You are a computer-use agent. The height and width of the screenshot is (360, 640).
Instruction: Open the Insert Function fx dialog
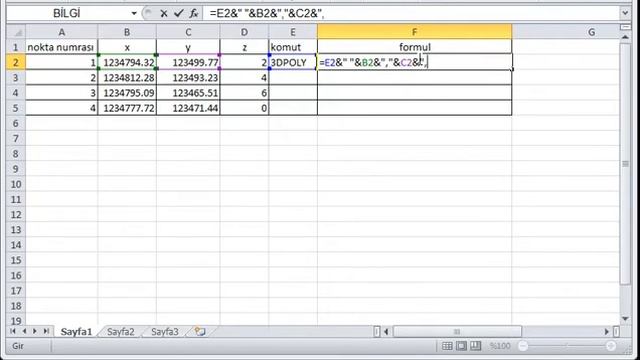(x=194, y=13)
